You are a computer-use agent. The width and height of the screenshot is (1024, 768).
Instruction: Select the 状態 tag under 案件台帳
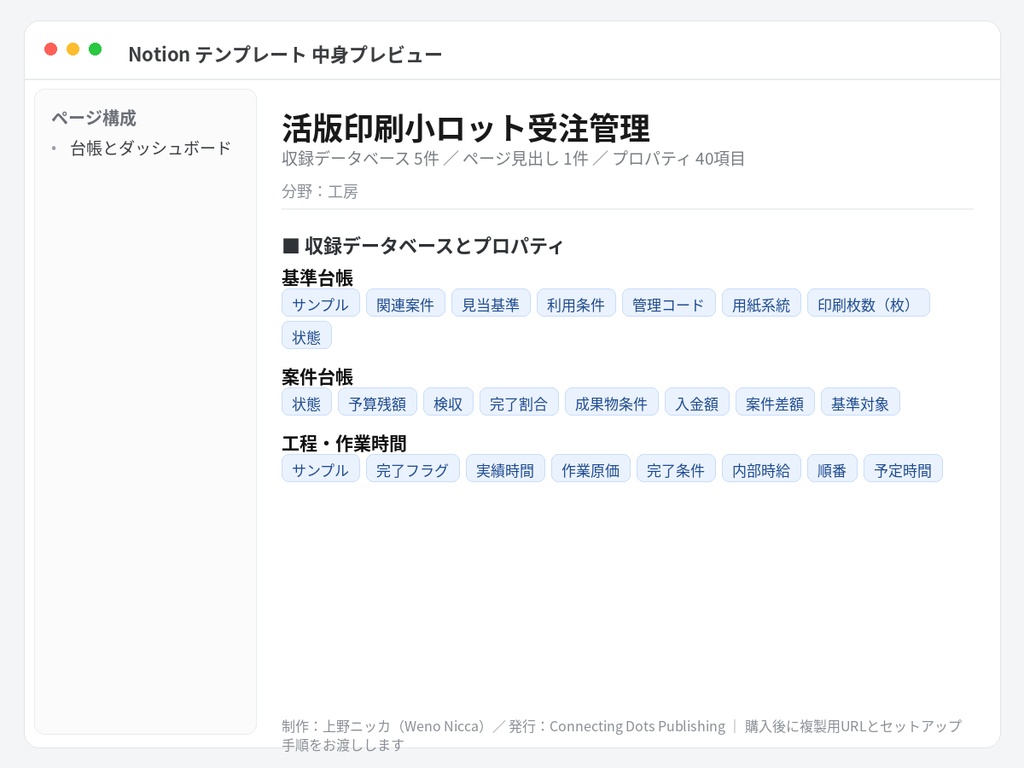(307, 402)
